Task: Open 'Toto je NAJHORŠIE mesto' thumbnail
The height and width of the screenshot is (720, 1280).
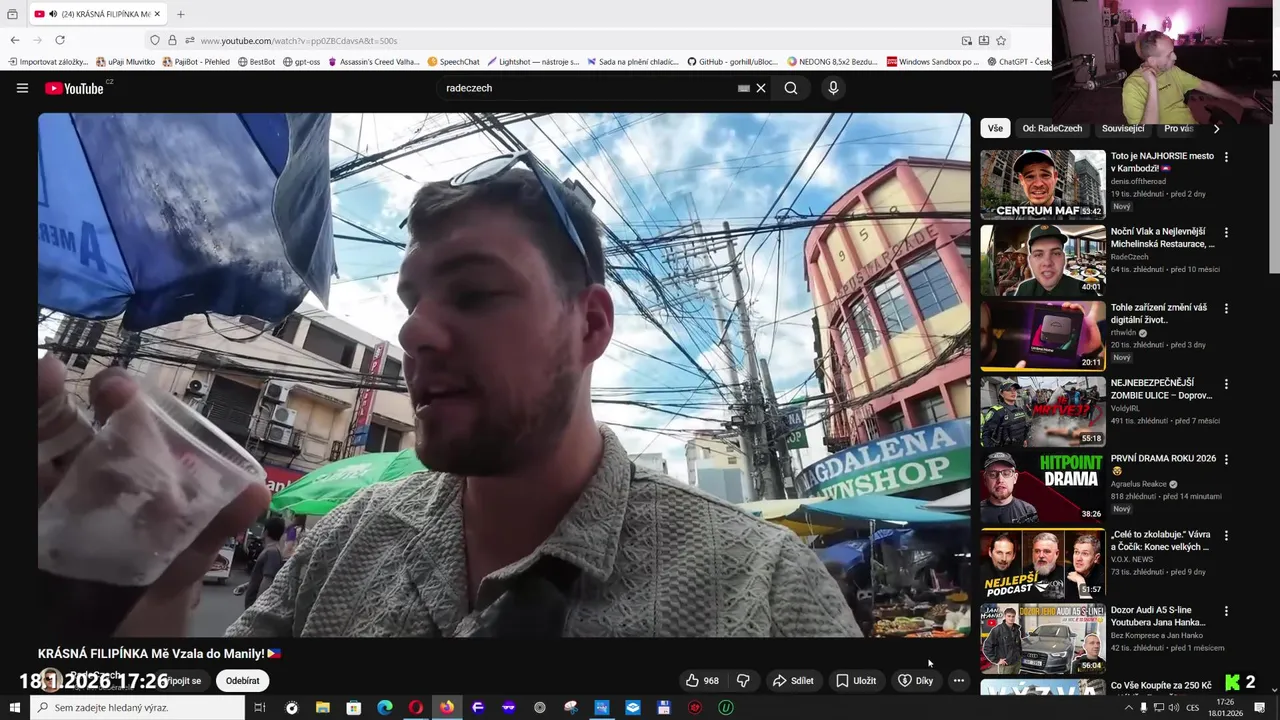Action: (x=1043, y=184)
